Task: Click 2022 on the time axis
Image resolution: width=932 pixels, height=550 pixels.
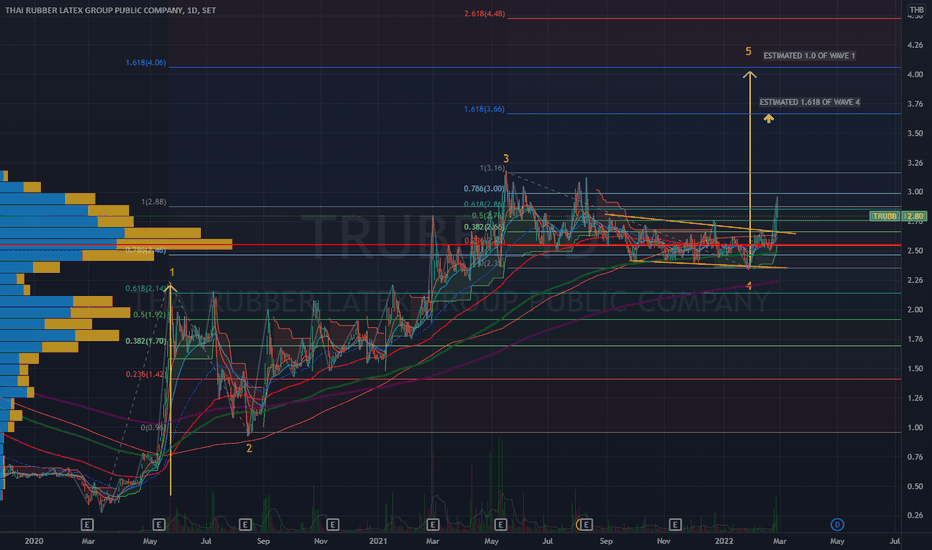Action: (724, 541)
